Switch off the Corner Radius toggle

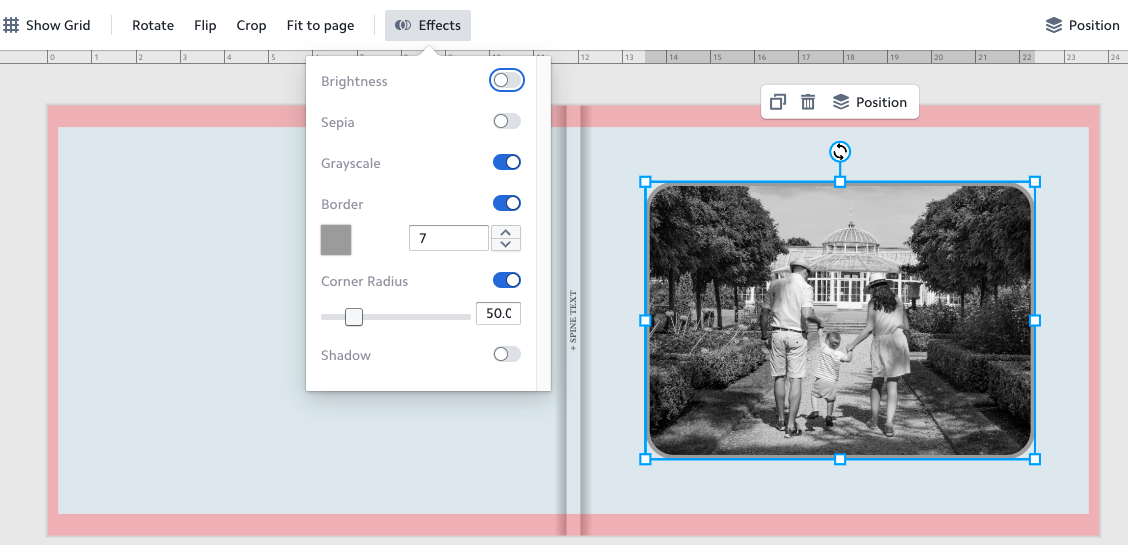pyautogui.click(x=507, y=280)
